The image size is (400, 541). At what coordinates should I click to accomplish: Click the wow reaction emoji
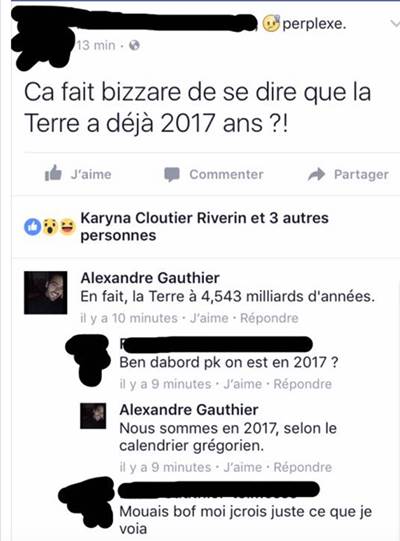[50, 227]
